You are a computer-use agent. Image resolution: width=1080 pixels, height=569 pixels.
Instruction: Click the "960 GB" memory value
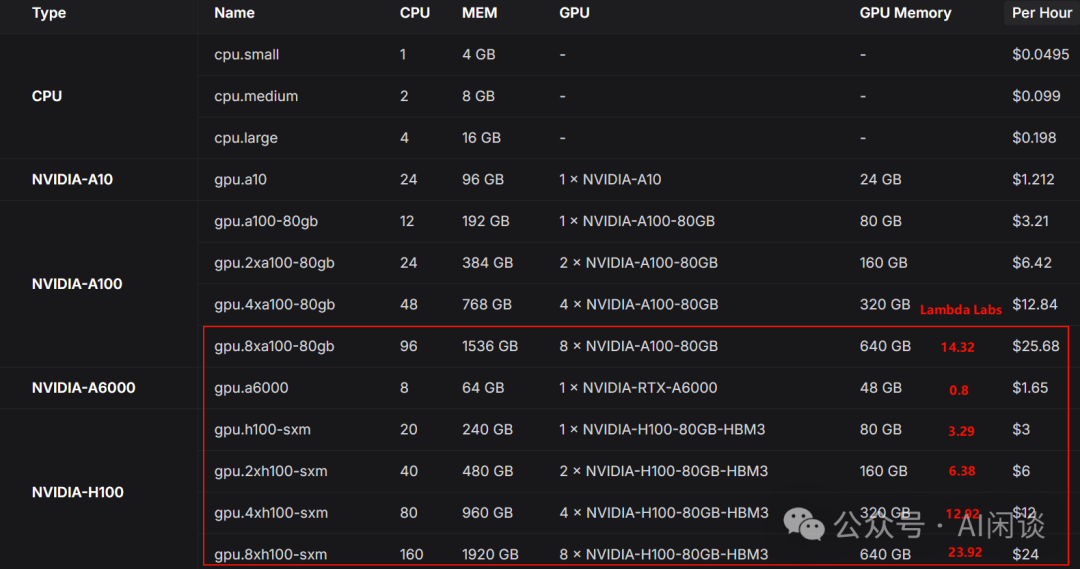click(x=487, y=513)
